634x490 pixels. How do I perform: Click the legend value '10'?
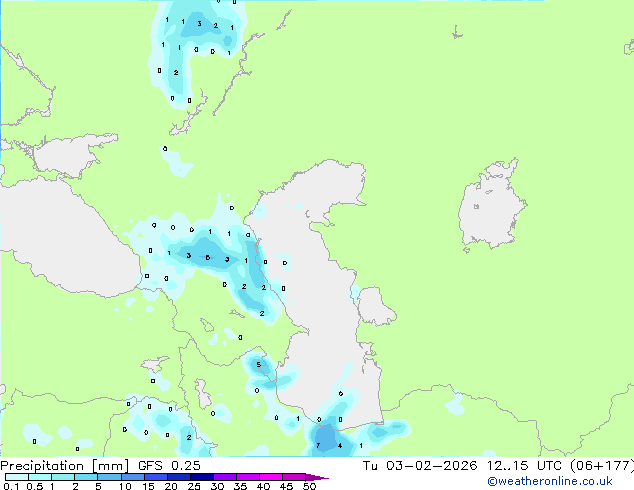coord(125,486)
